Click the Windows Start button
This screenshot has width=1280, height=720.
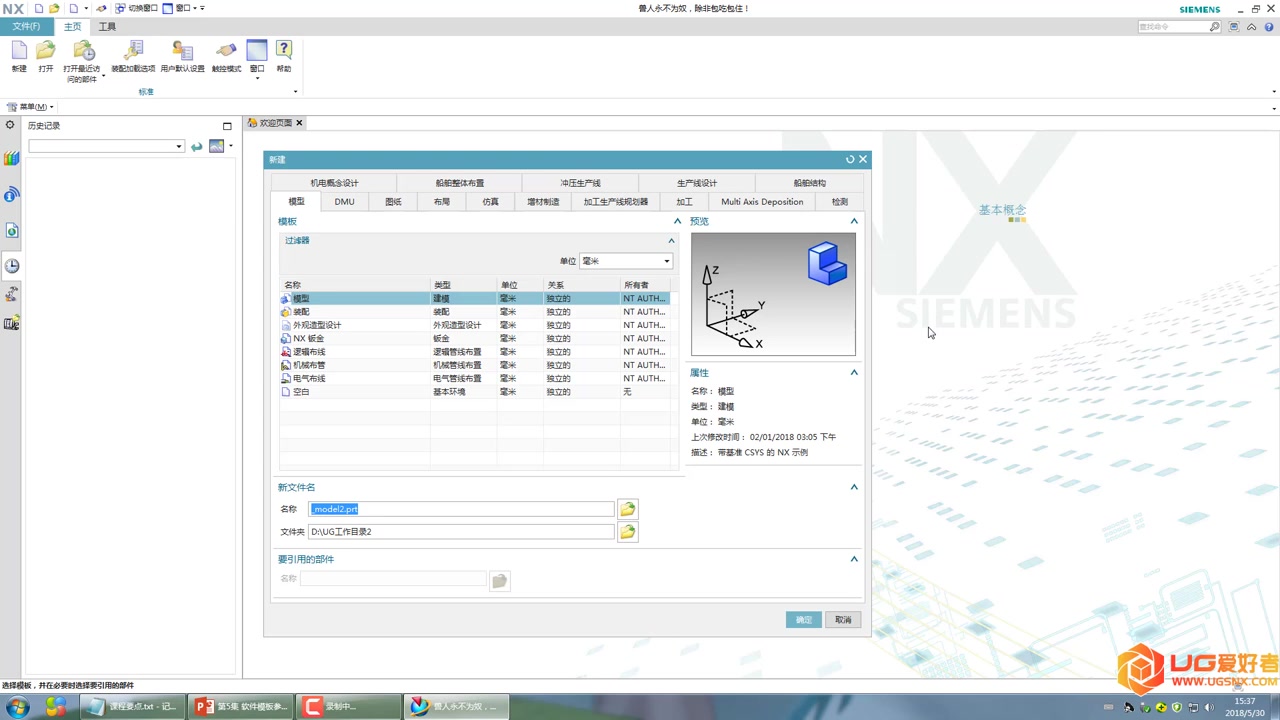click(x=17, y=707)
